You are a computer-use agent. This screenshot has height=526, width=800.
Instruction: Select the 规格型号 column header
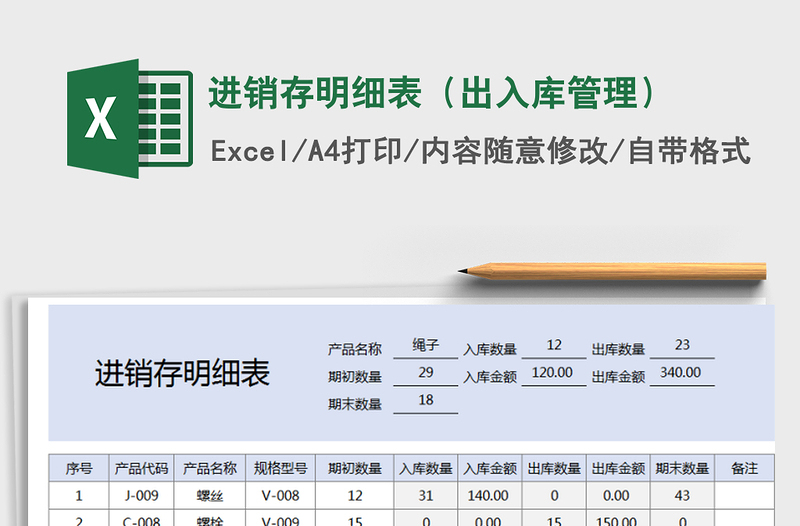click(x=281, y=468)
